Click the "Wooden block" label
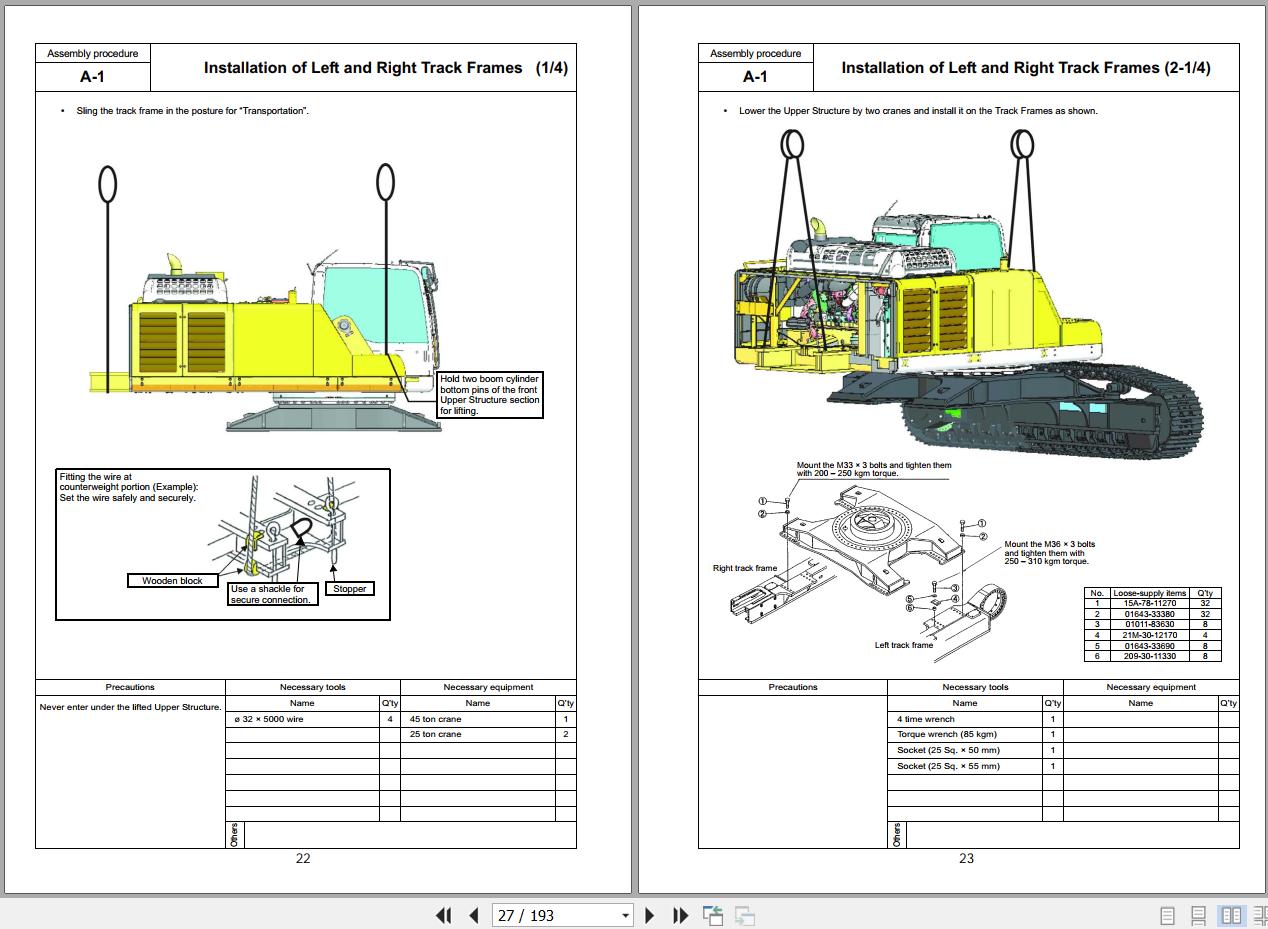This screenshot has height=929, width=1268. [172, 580]
